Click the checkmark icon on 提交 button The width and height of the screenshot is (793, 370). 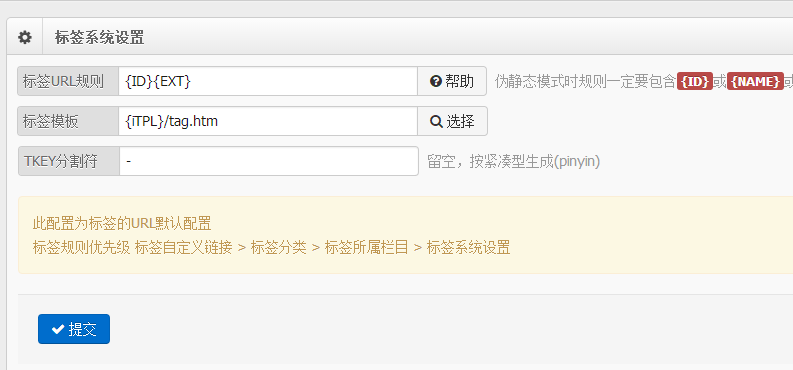click(58, 330)
